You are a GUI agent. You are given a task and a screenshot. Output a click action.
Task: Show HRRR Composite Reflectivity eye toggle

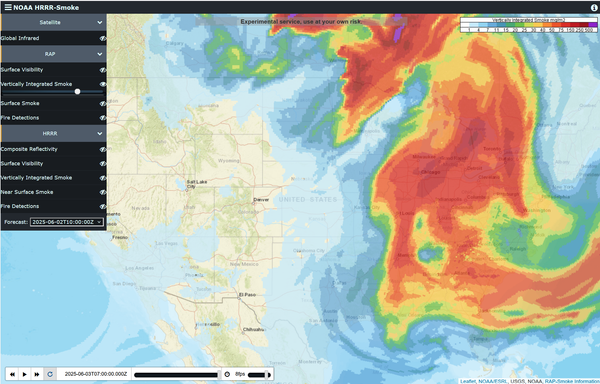(x=103, y=149)
